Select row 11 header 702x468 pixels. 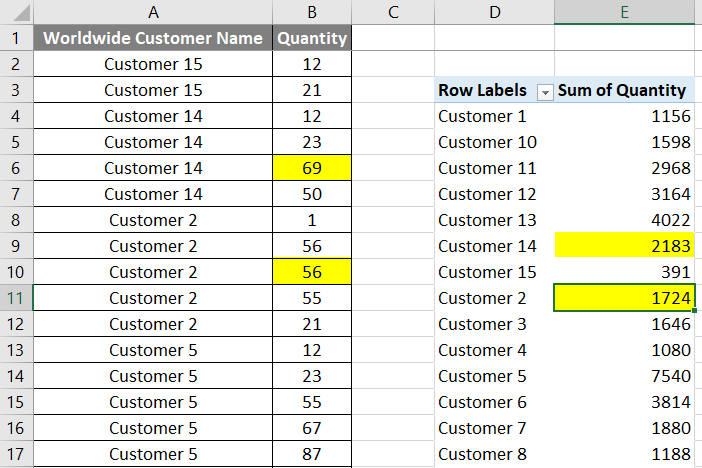point(16,298)
